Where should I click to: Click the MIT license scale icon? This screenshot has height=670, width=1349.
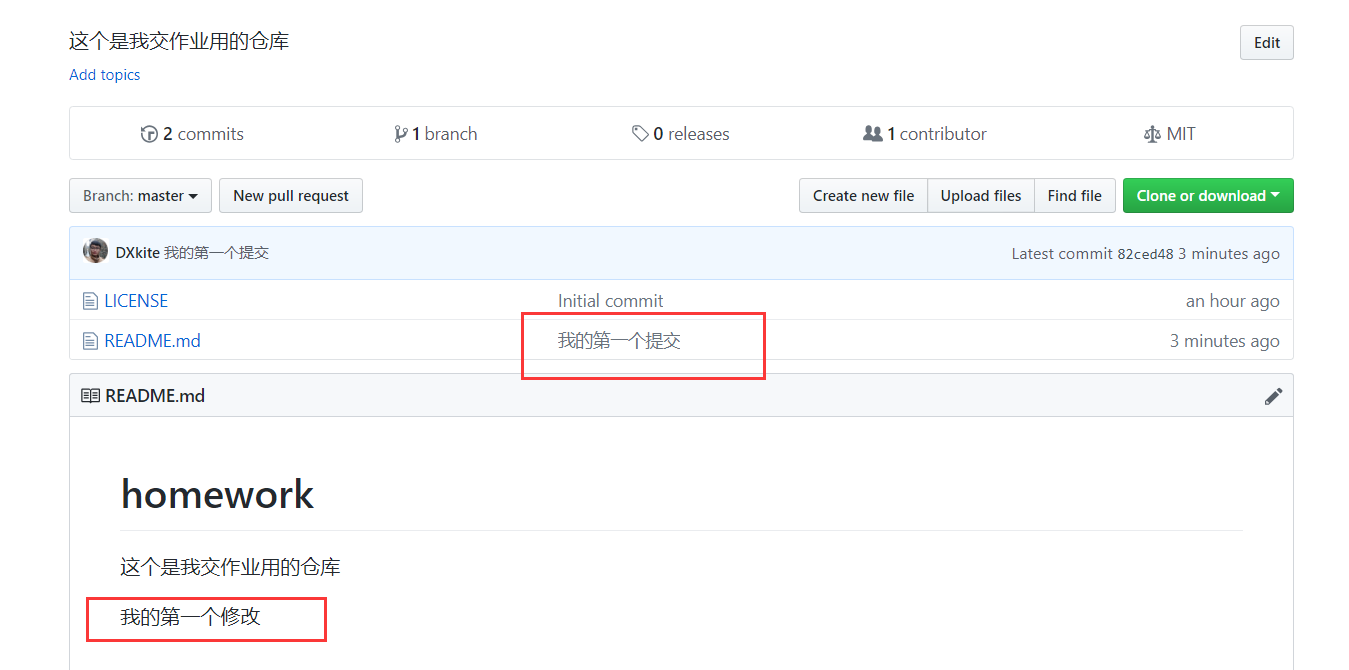click(x=1151, y=134)
